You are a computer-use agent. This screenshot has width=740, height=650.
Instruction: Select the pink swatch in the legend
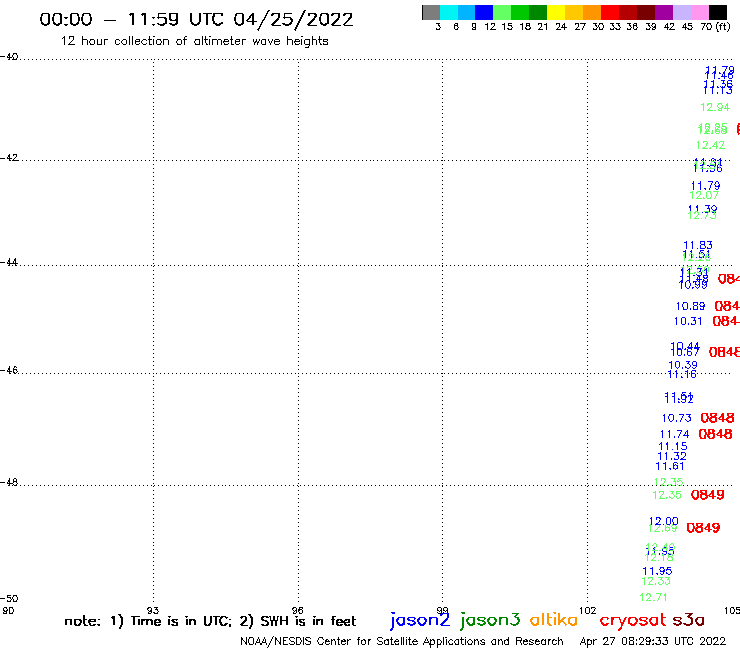tap(699, 12)
